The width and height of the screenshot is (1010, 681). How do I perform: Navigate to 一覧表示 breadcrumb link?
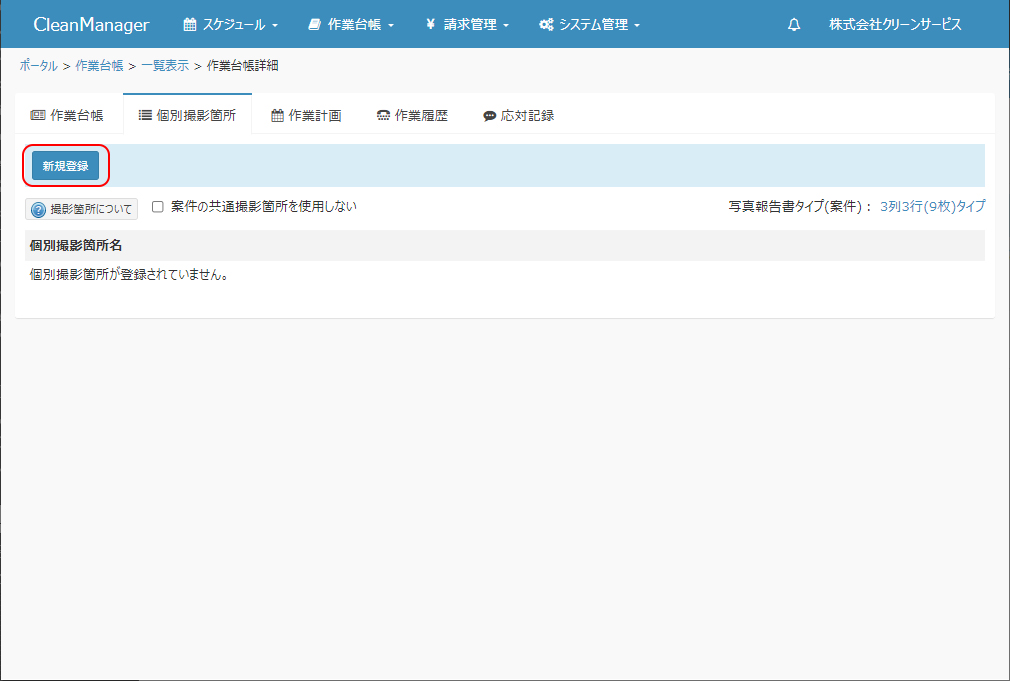164,66
